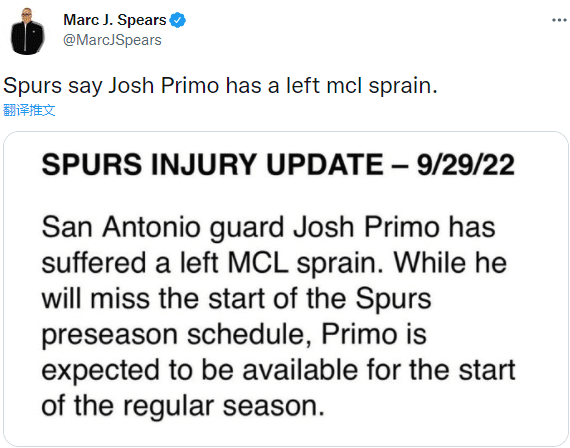The image size is (570, 448).
Task: Click Marc J. Spears' profile avatar
Action: point(27,31)
